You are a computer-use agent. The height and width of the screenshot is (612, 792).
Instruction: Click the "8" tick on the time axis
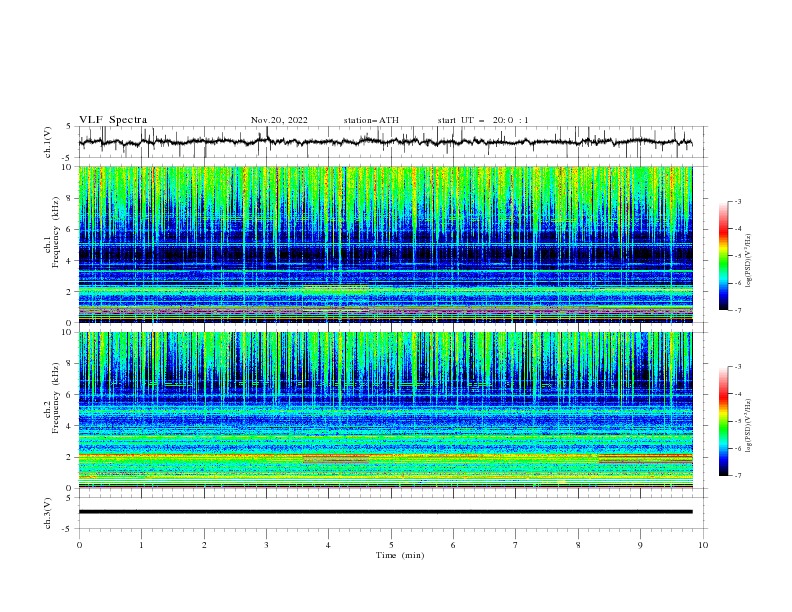[x=578, y=545]
